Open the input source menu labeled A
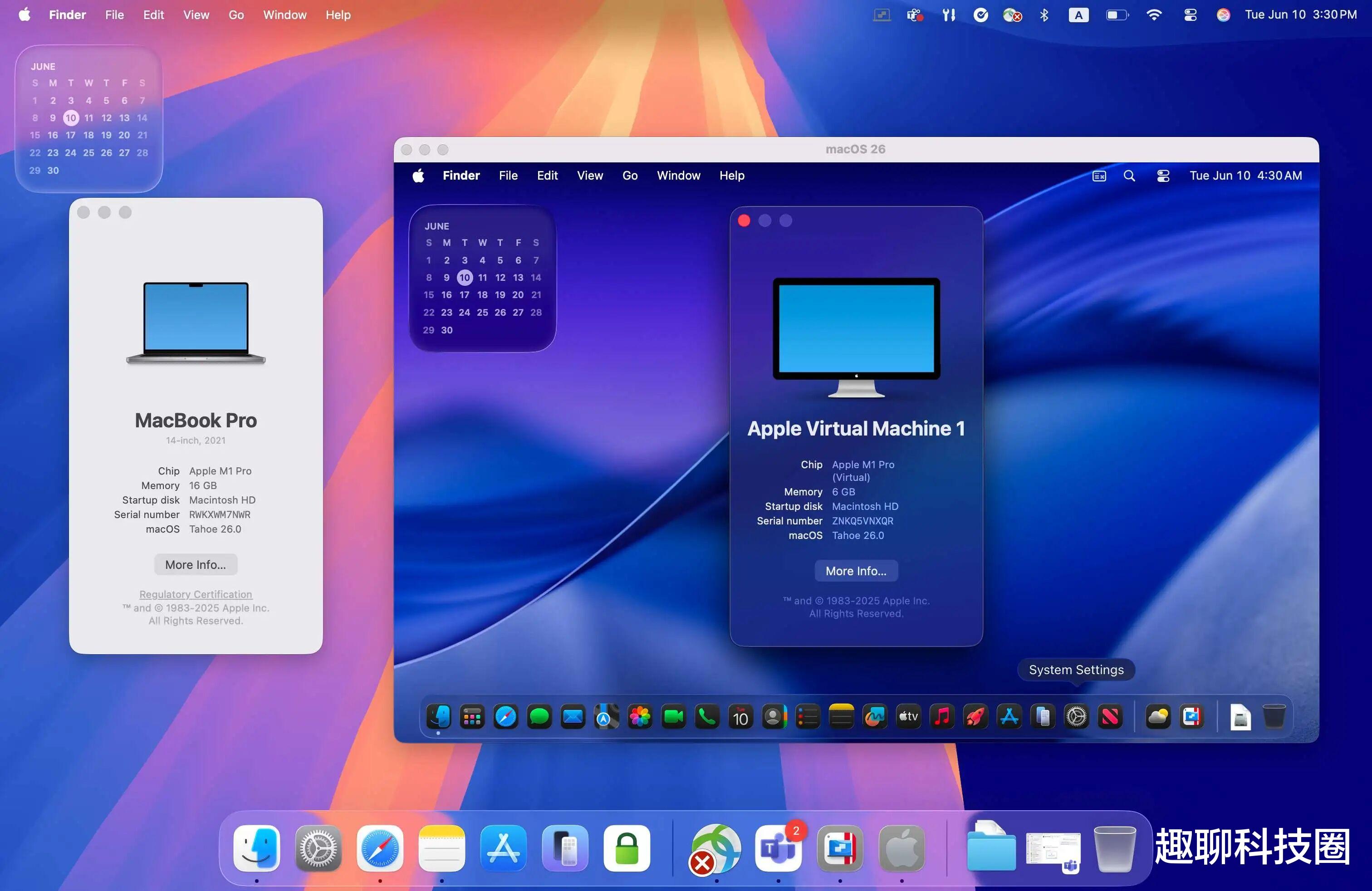This screenshot has width=1372, height=891. (x=1078, y=15)
